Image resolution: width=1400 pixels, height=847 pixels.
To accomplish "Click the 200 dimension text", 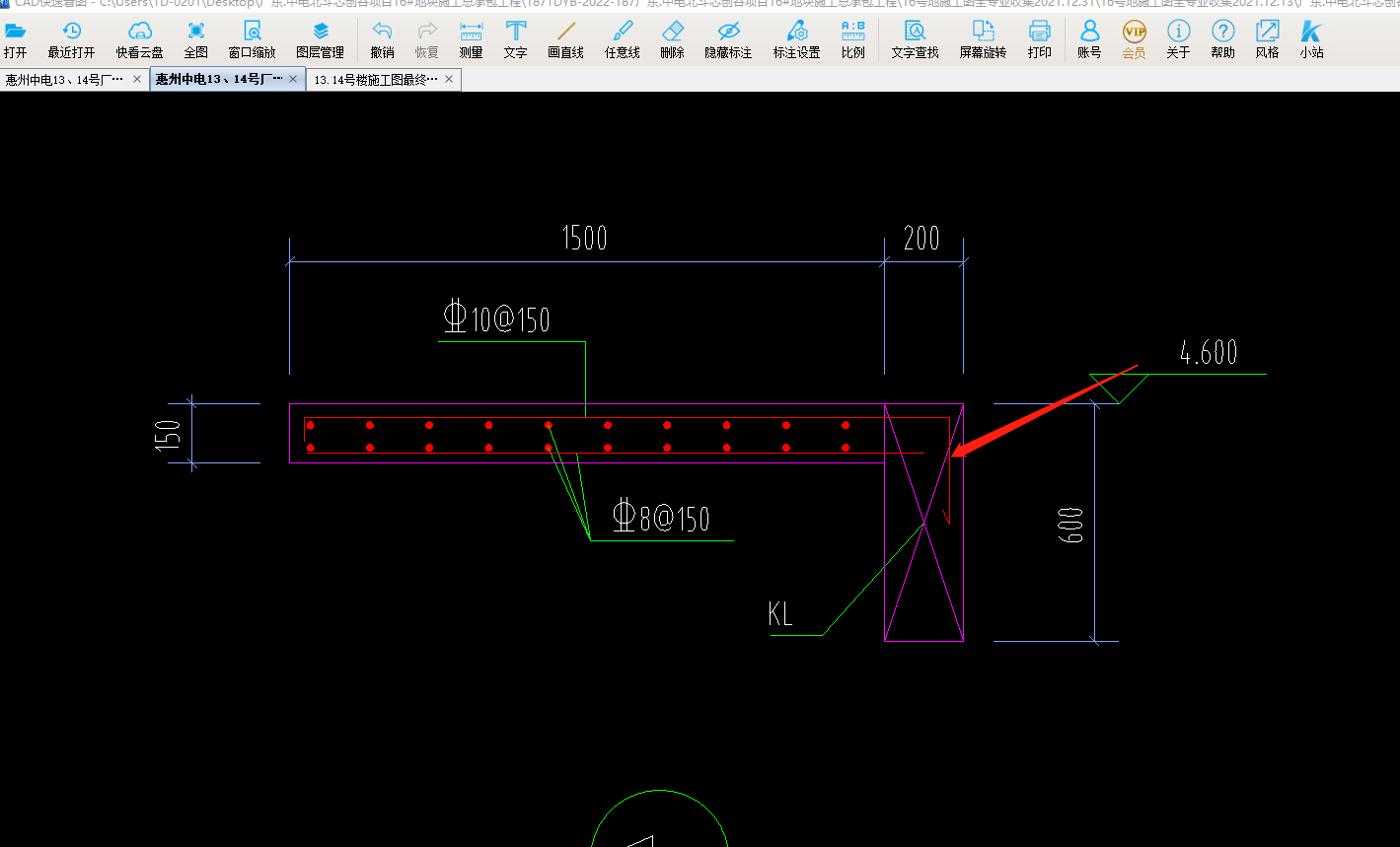I will tap(921, 239).
